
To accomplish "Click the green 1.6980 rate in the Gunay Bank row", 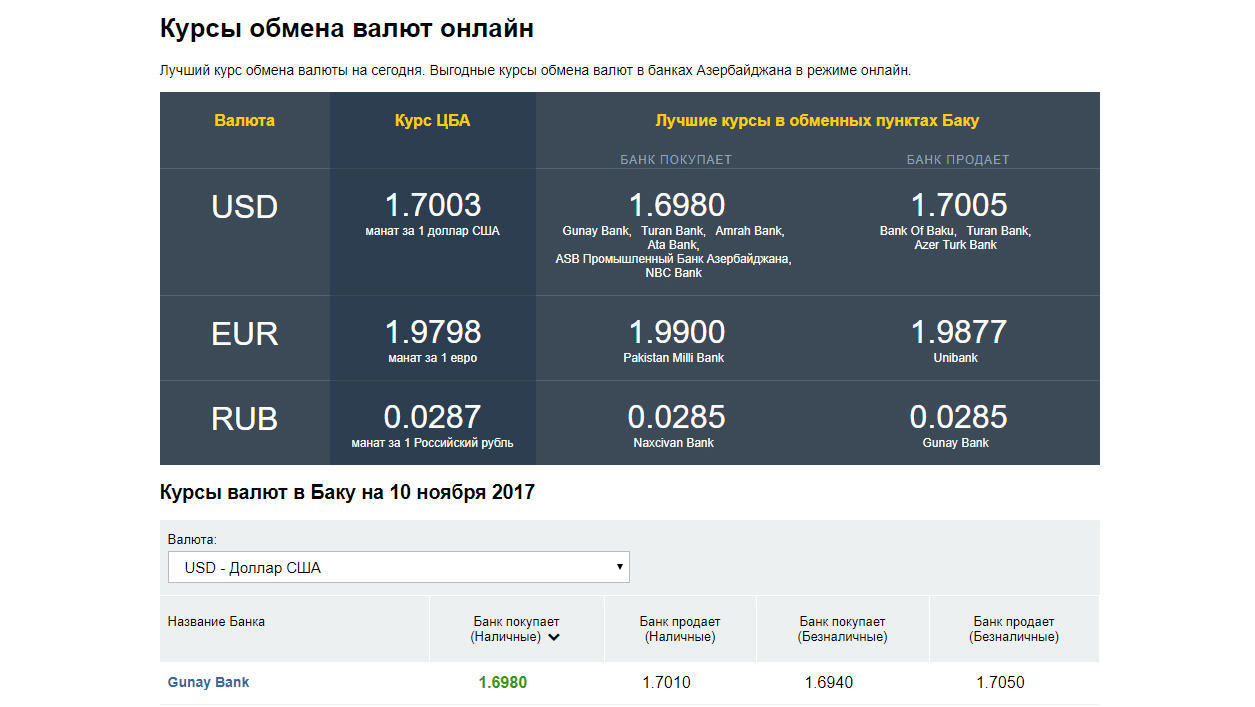I will click(502, 683).
